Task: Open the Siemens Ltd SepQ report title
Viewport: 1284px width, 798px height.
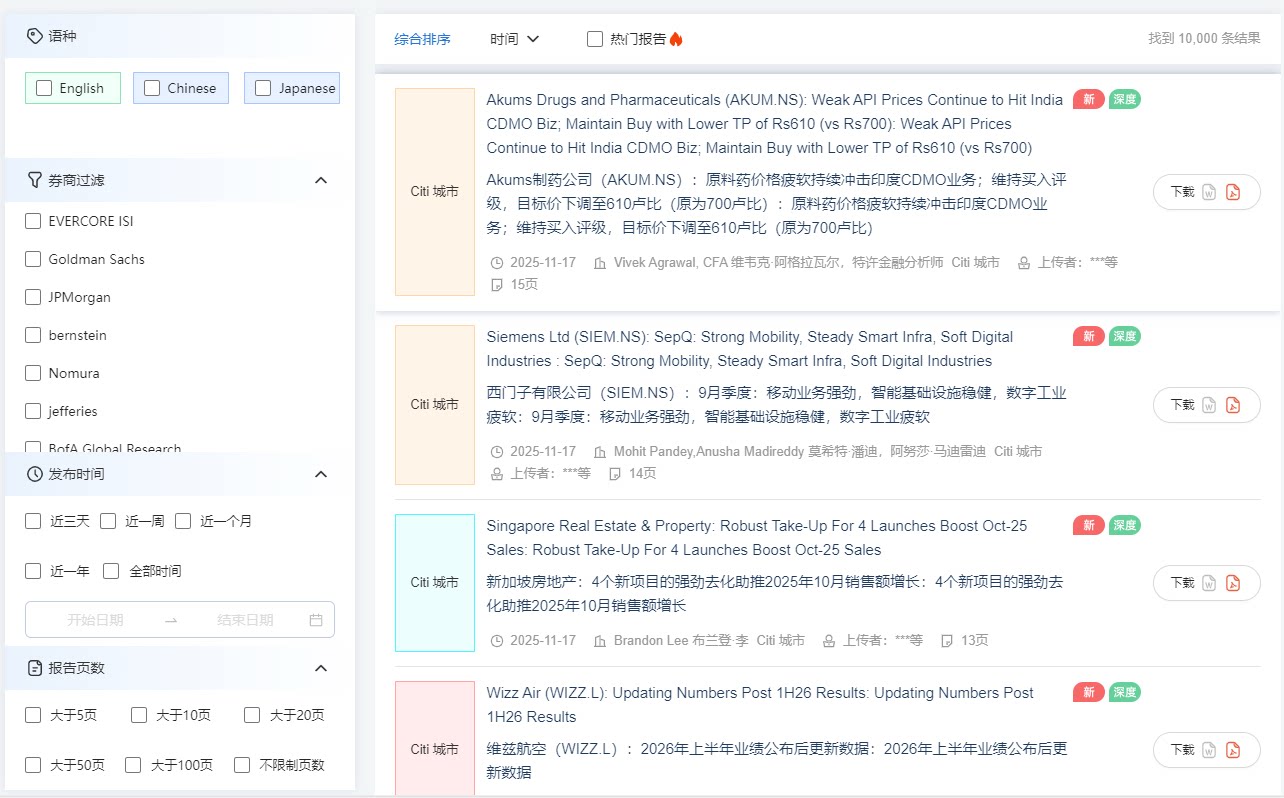Action: click(x=750, y=349)
